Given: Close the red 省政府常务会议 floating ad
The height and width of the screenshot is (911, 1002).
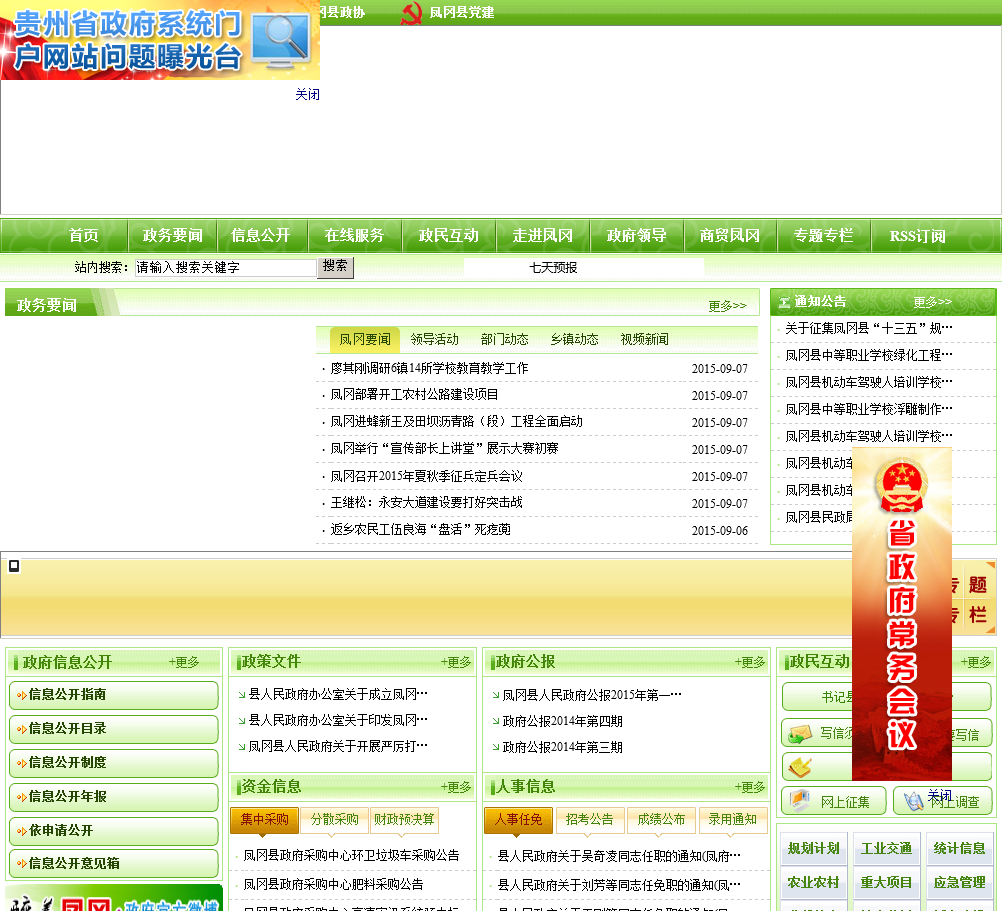Looking at the screenshot, I should coord(939,795).
